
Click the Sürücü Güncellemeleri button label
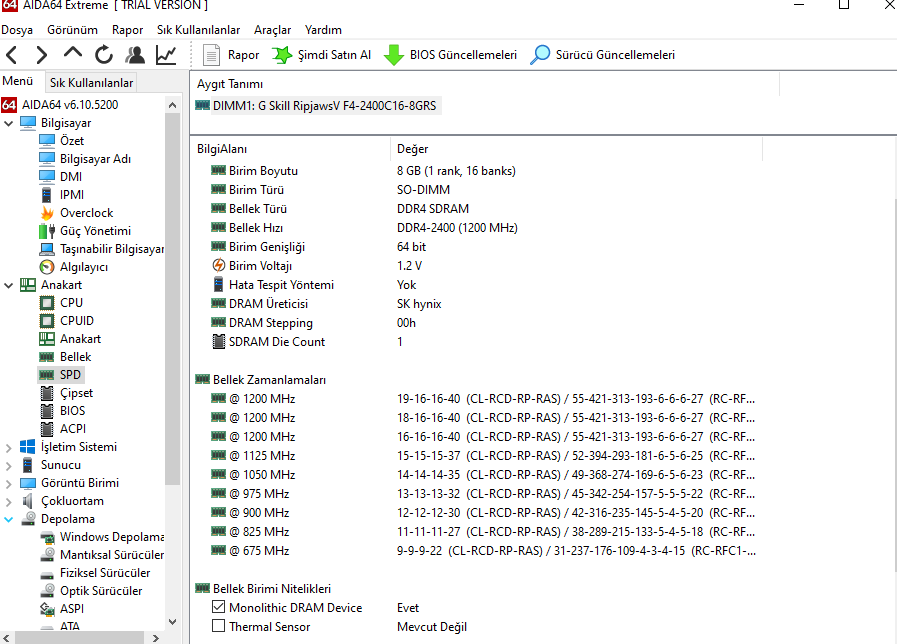615,55
